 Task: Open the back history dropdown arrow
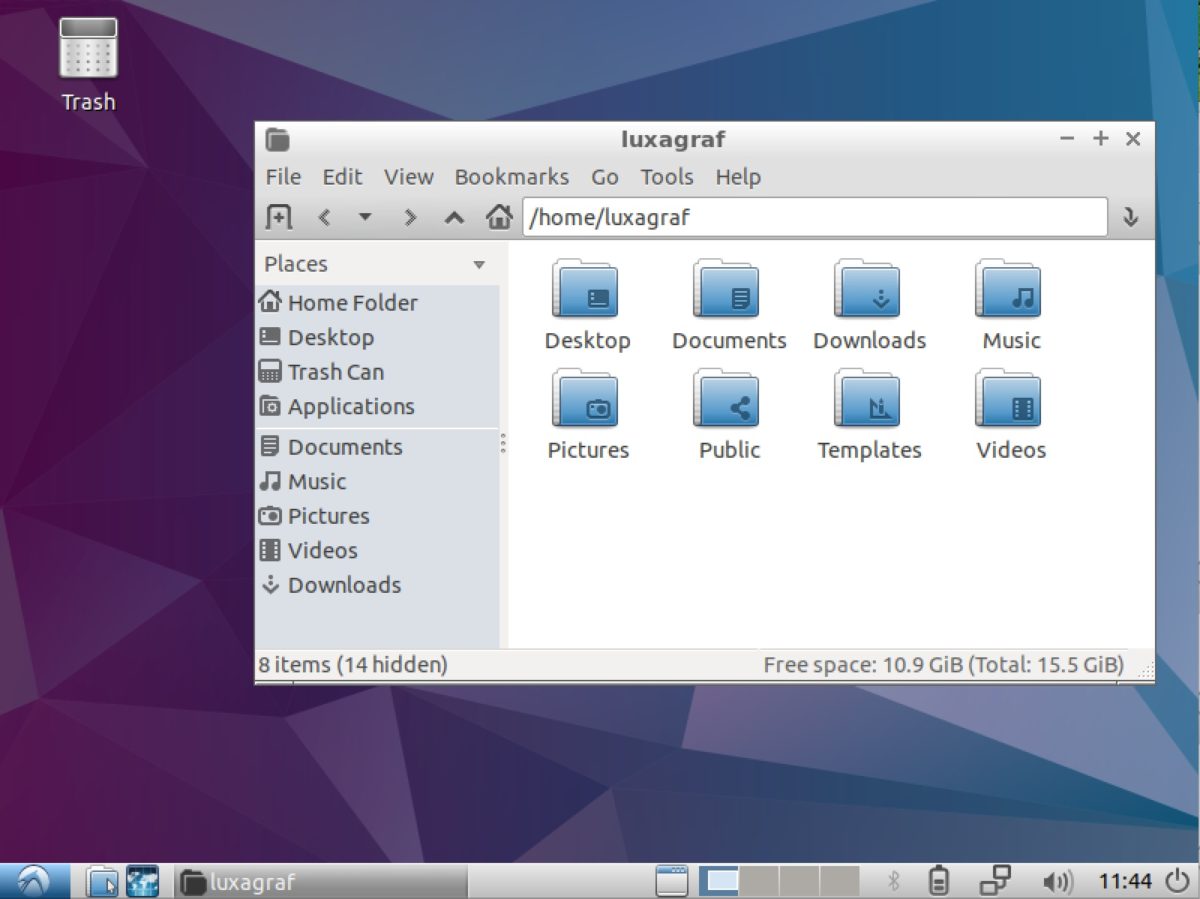366,217
